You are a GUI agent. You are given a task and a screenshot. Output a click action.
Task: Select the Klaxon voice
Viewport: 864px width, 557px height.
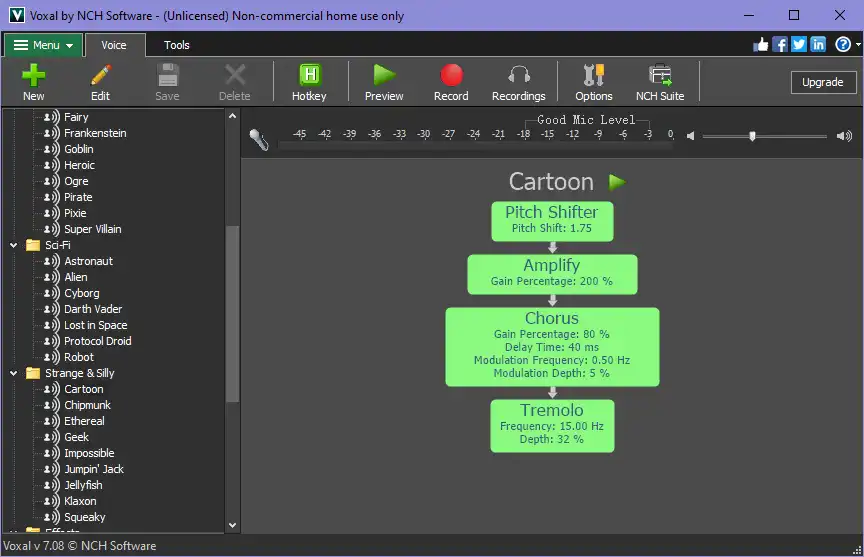tap(80, 501)
